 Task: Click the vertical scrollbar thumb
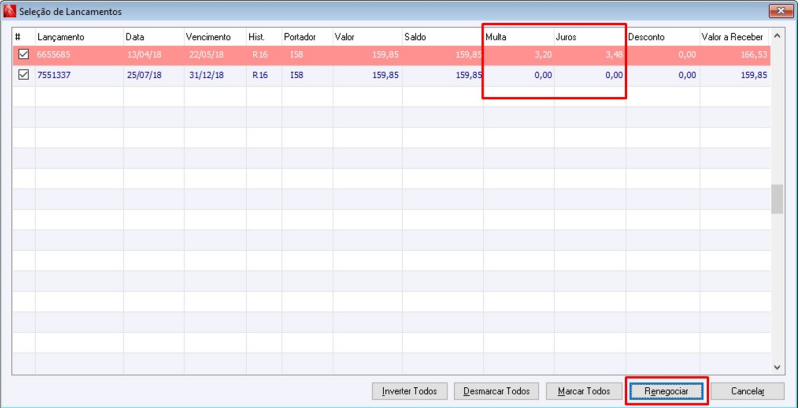777,199
